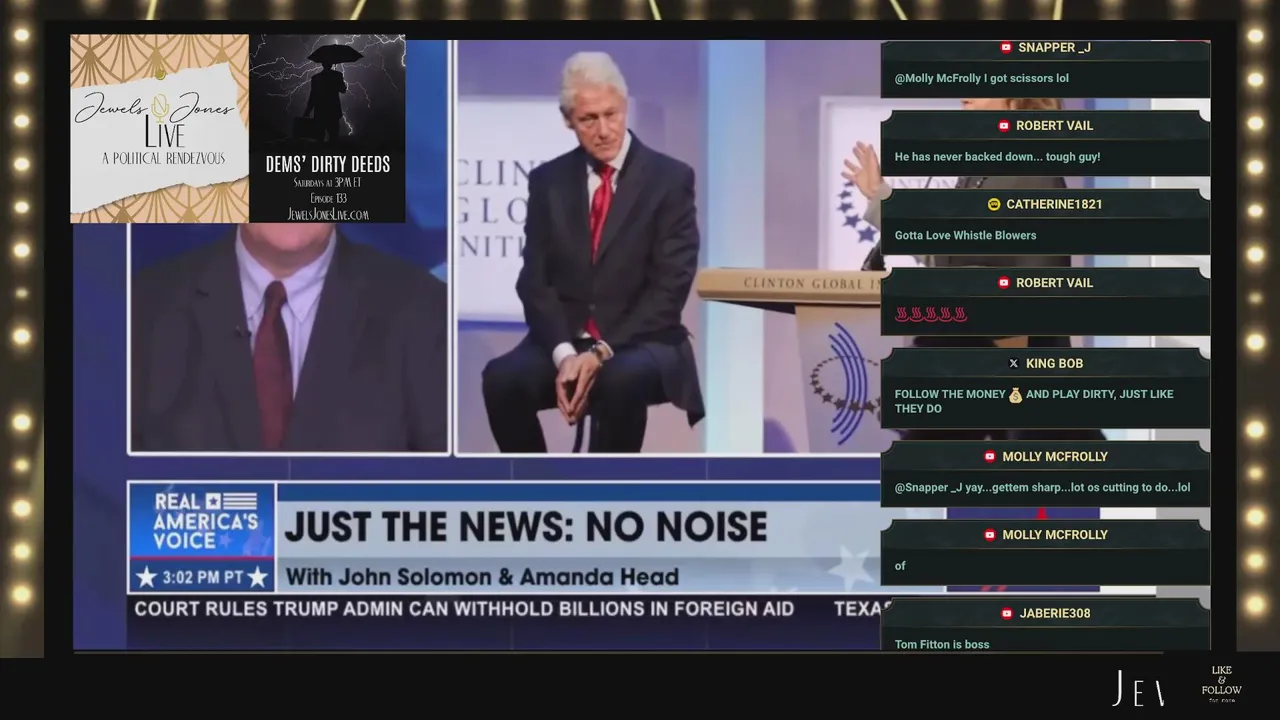Click the star right of 3:02 PM PT
Viewport: 1280px width, 720px height.
pos(257,577)
